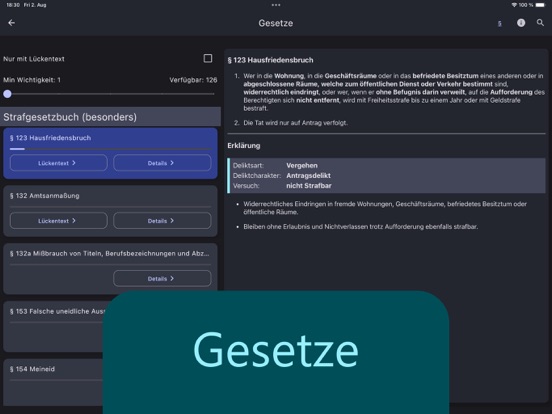Click the 'Min Wichtigkeit: 1' label
Screen dimensions: 552x414
[x=32, y=80]
